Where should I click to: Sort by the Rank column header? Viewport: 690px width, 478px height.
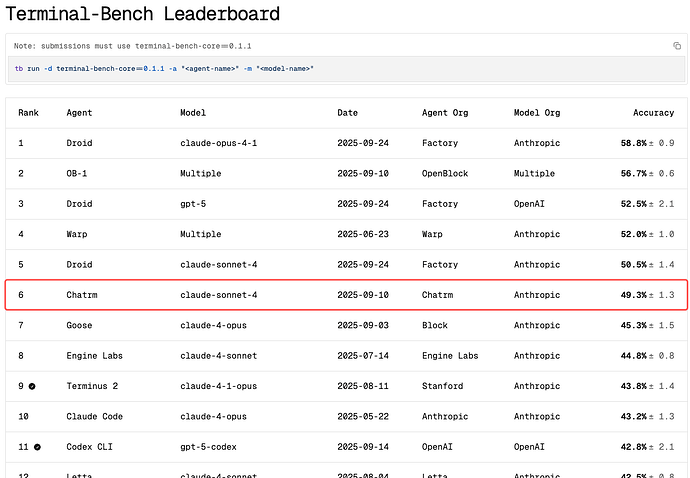(28, 113)
